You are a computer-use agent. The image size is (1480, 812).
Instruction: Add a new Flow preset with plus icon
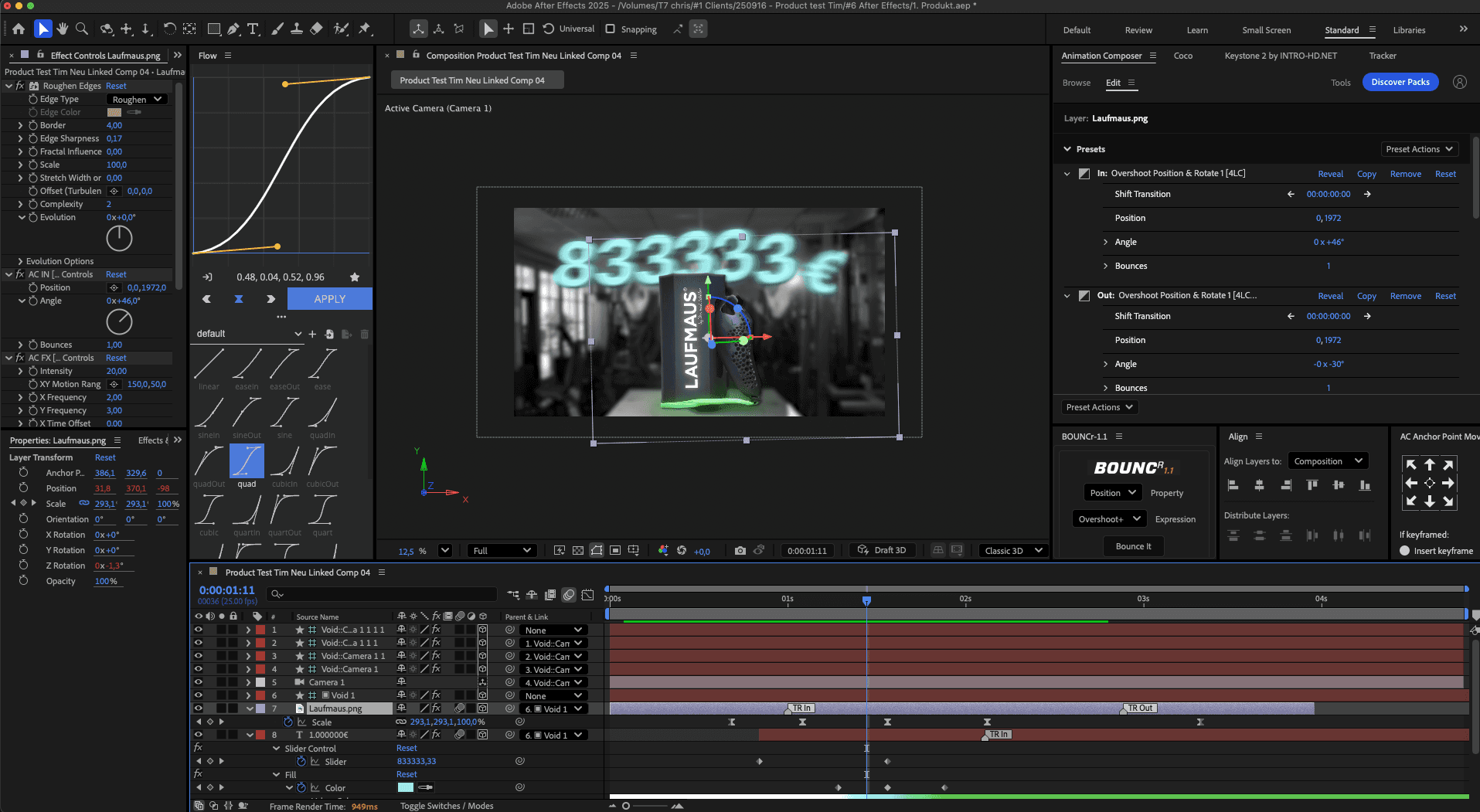pos(312,334)
